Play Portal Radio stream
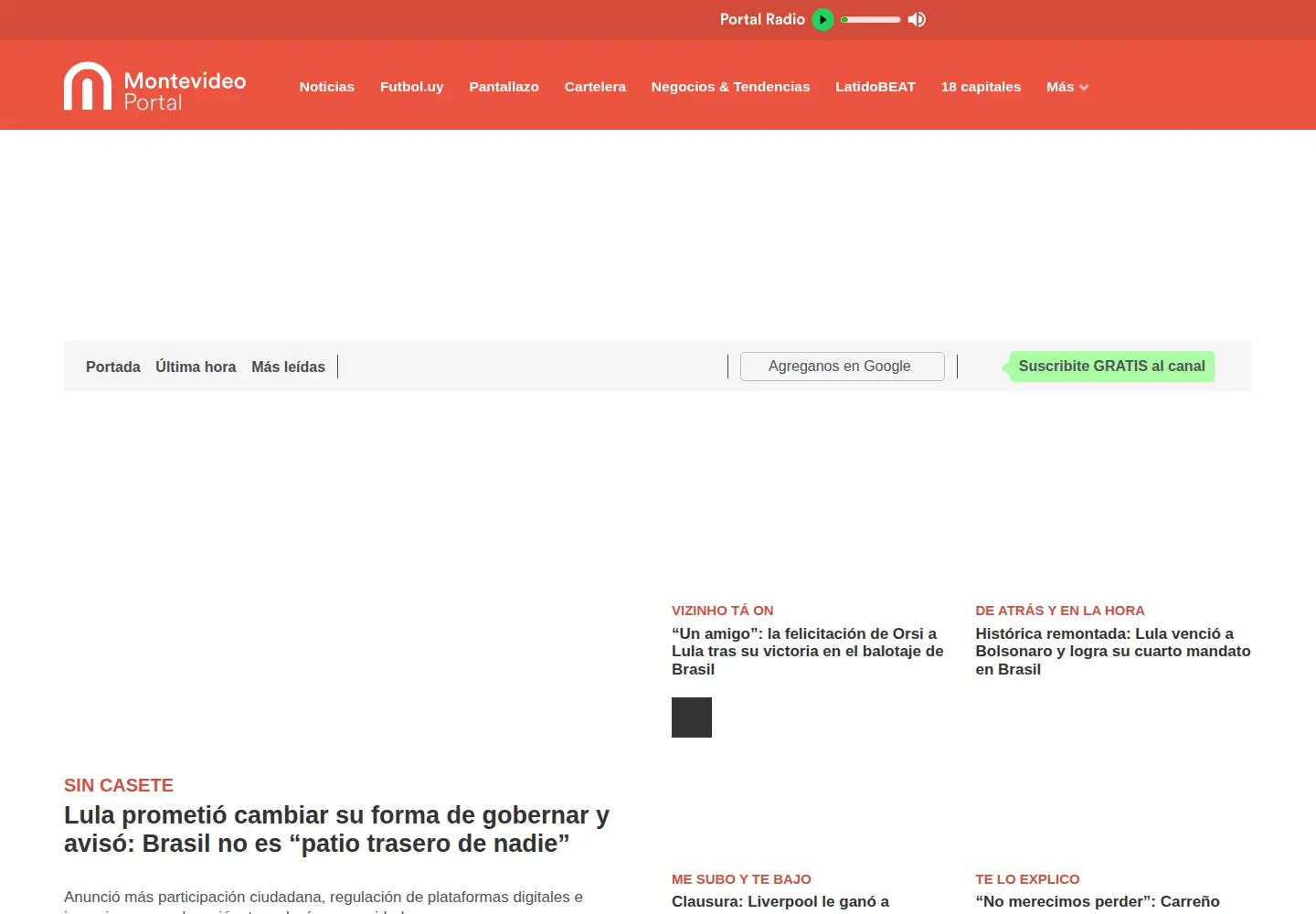Viewport: 1316px width, 914px height. pyautogui.click(x=822, y=19)
